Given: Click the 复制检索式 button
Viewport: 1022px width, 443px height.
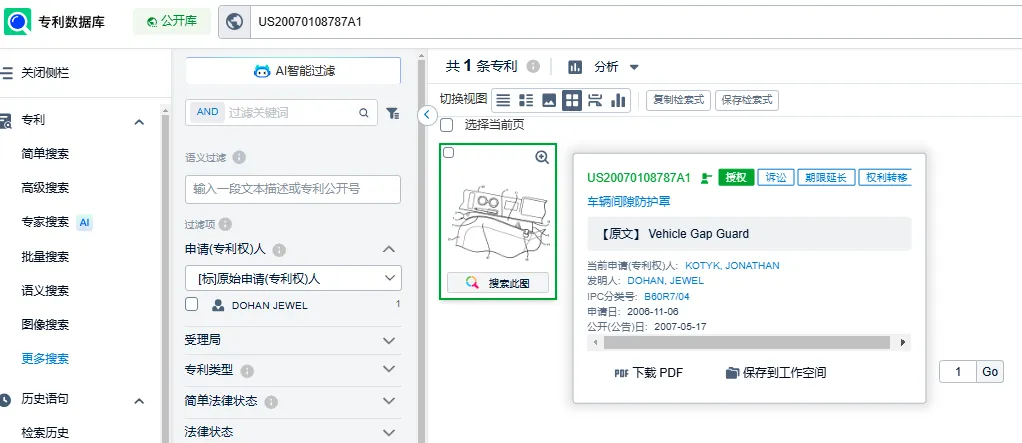Looking at the screenshot, I should [x=679, y=100].
